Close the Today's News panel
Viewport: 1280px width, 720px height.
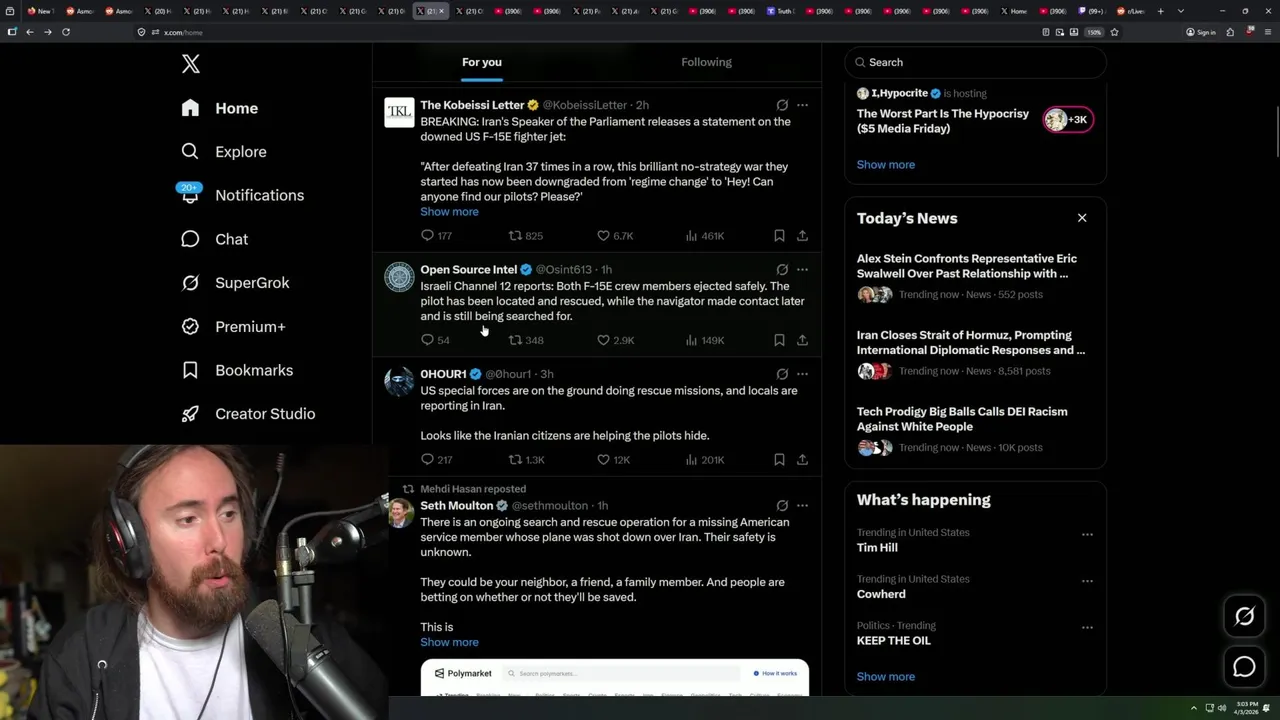click(x=1081, y=218)
